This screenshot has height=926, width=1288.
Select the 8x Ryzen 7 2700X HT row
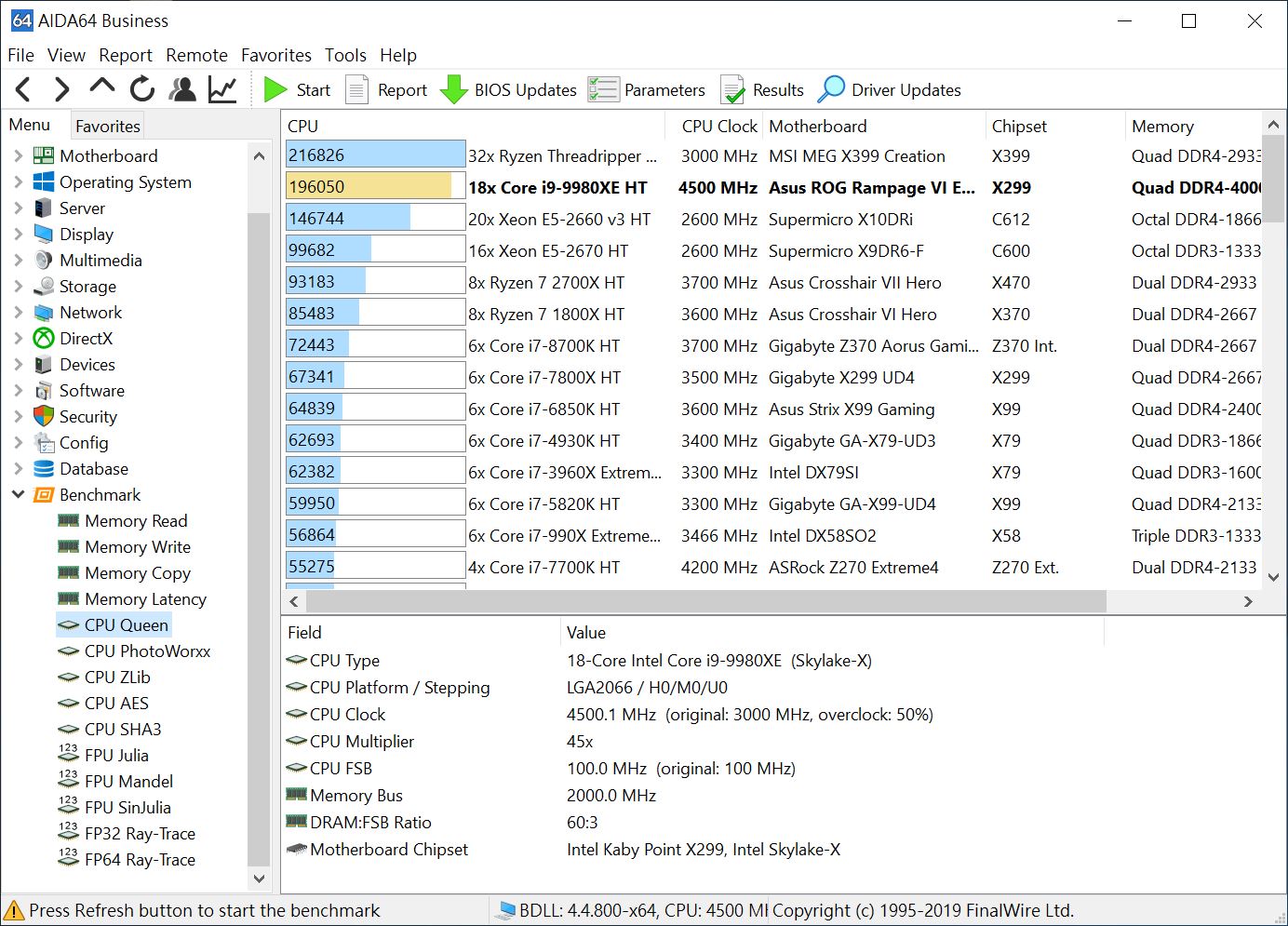coord(772,282)
